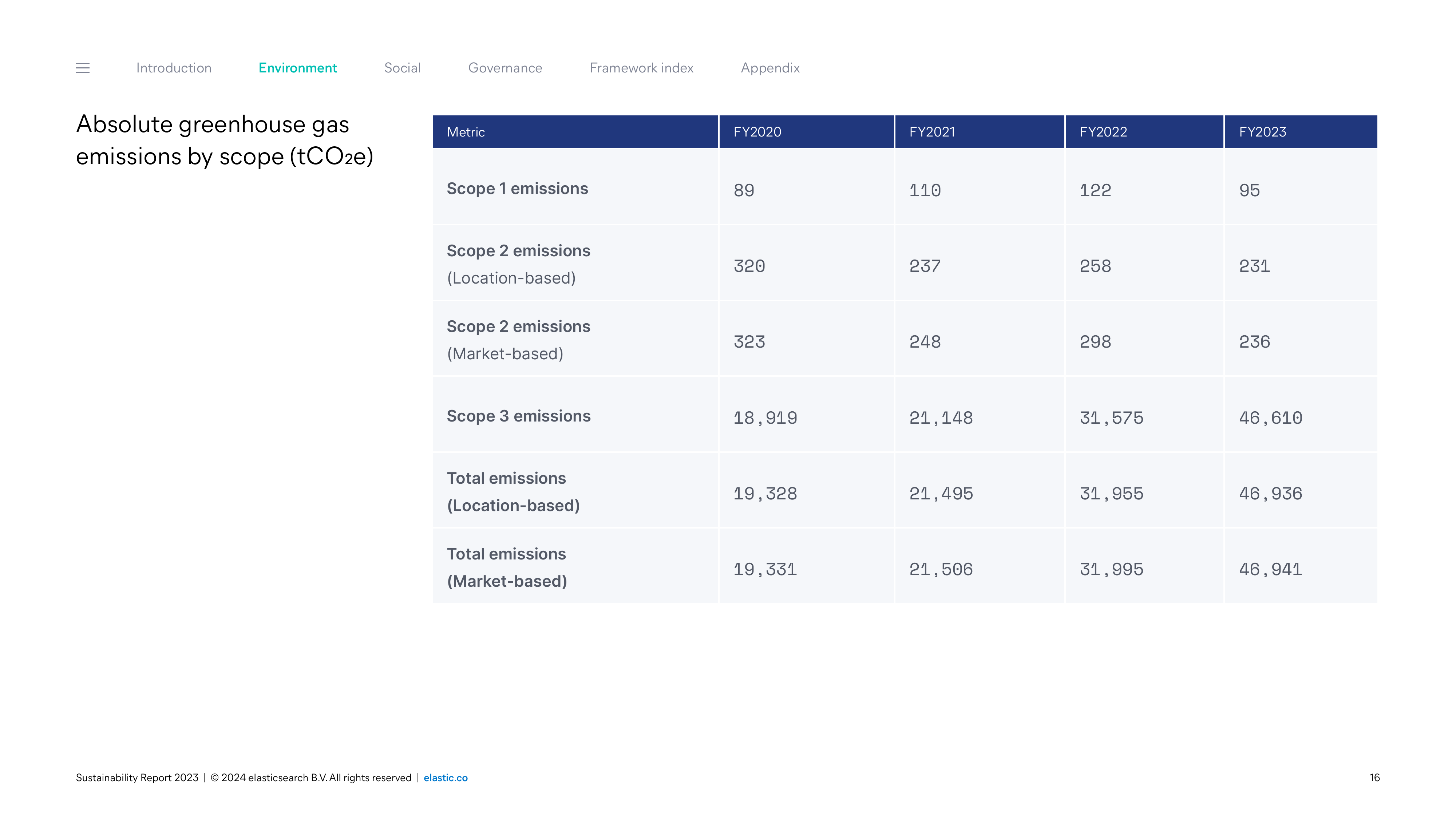Select the value 110 in FY2021

click(x=925, y=190)
